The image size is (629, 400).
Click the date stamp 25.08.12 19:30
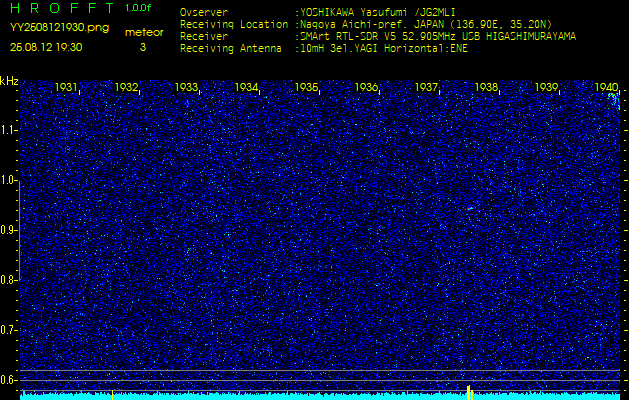pos(46,47)
